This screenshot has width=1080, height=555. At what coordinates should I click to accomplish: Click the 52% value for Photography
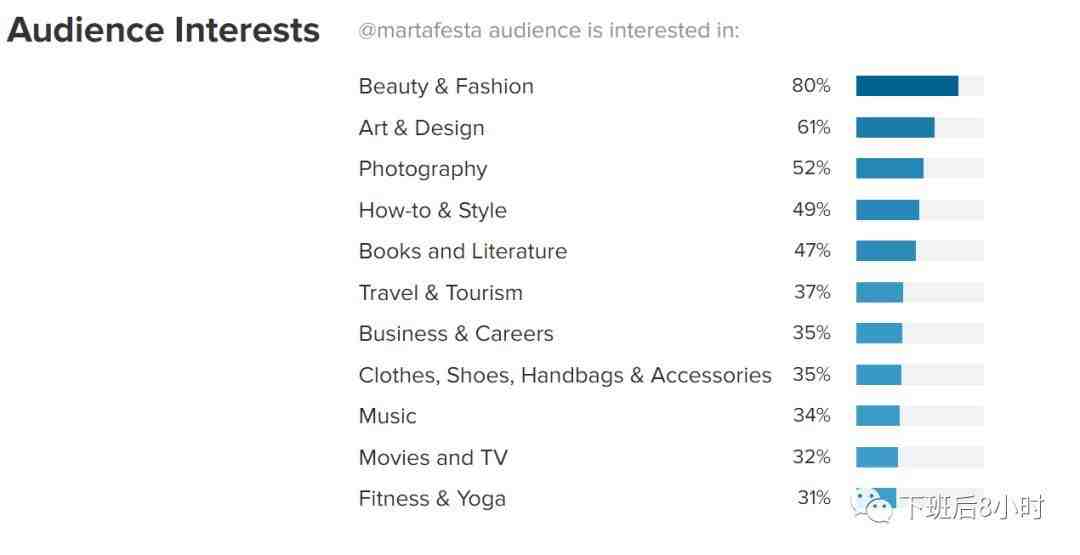[x=811, y=168]
